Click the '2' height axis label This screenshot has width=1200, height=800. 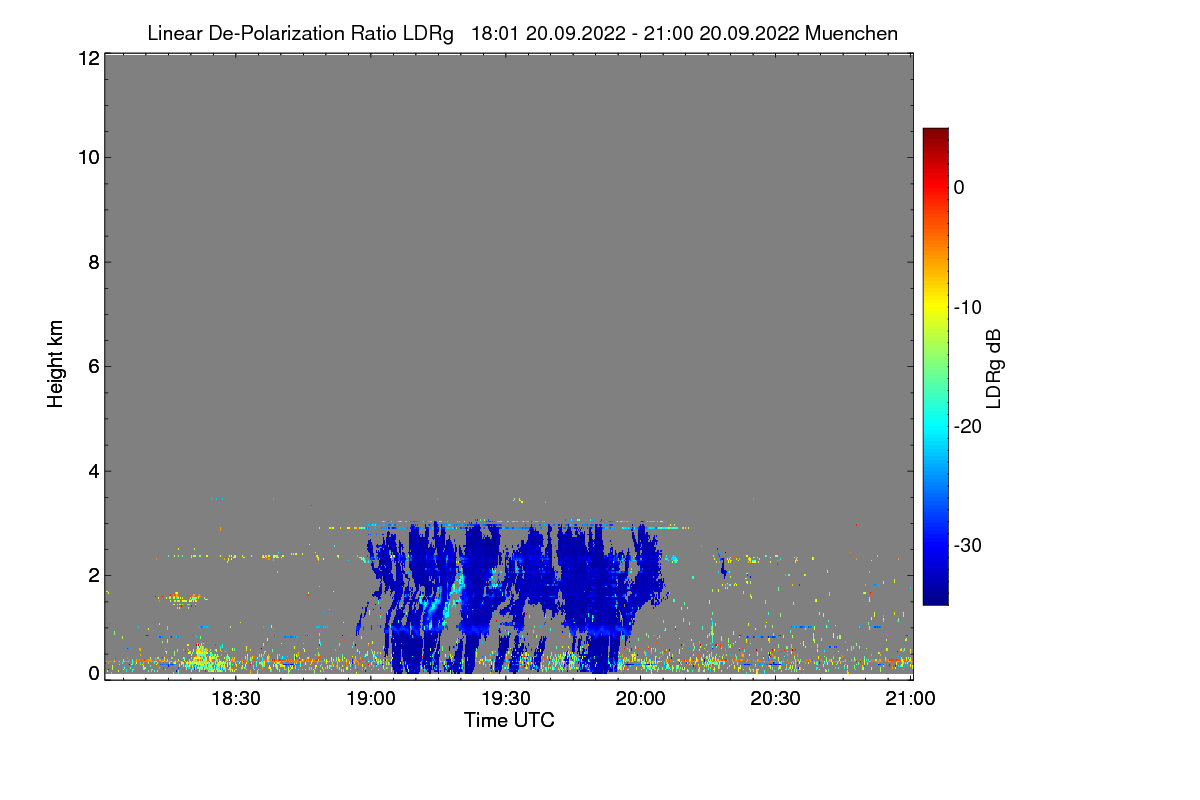[x=92, y=575]
